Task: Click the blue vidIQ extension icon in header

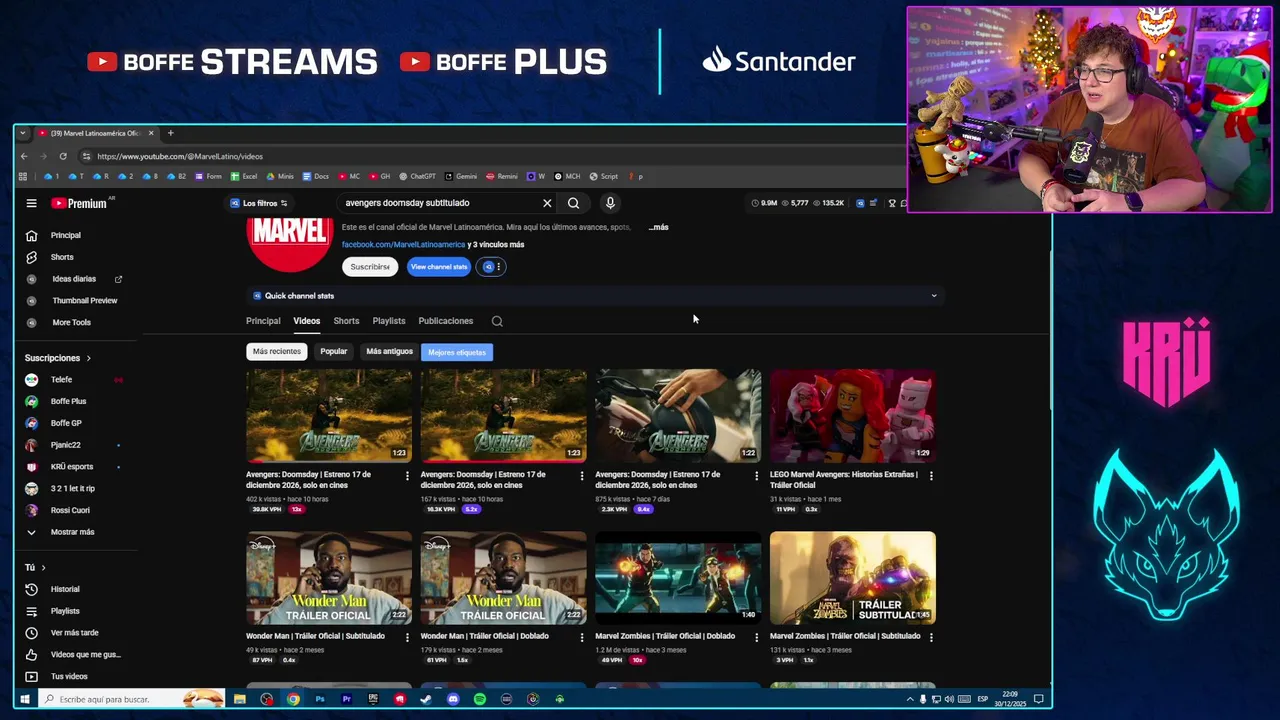Action: pyautogui.click(x=860, y=203)
